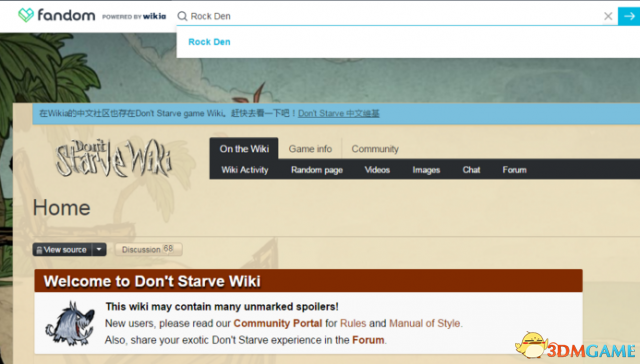
Task: Click the lock icon on View source
Action: point(39,250)
